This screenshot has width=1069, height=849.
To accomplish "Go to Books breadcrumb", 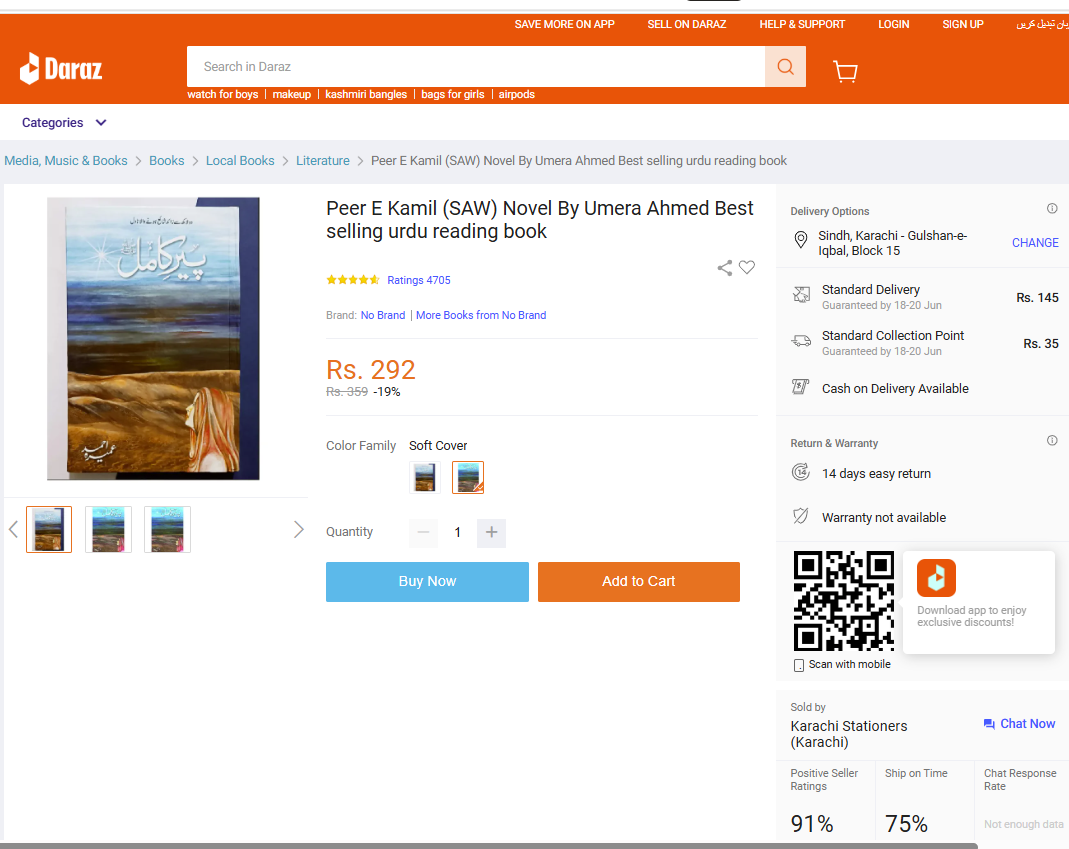I will pos(166,161).
